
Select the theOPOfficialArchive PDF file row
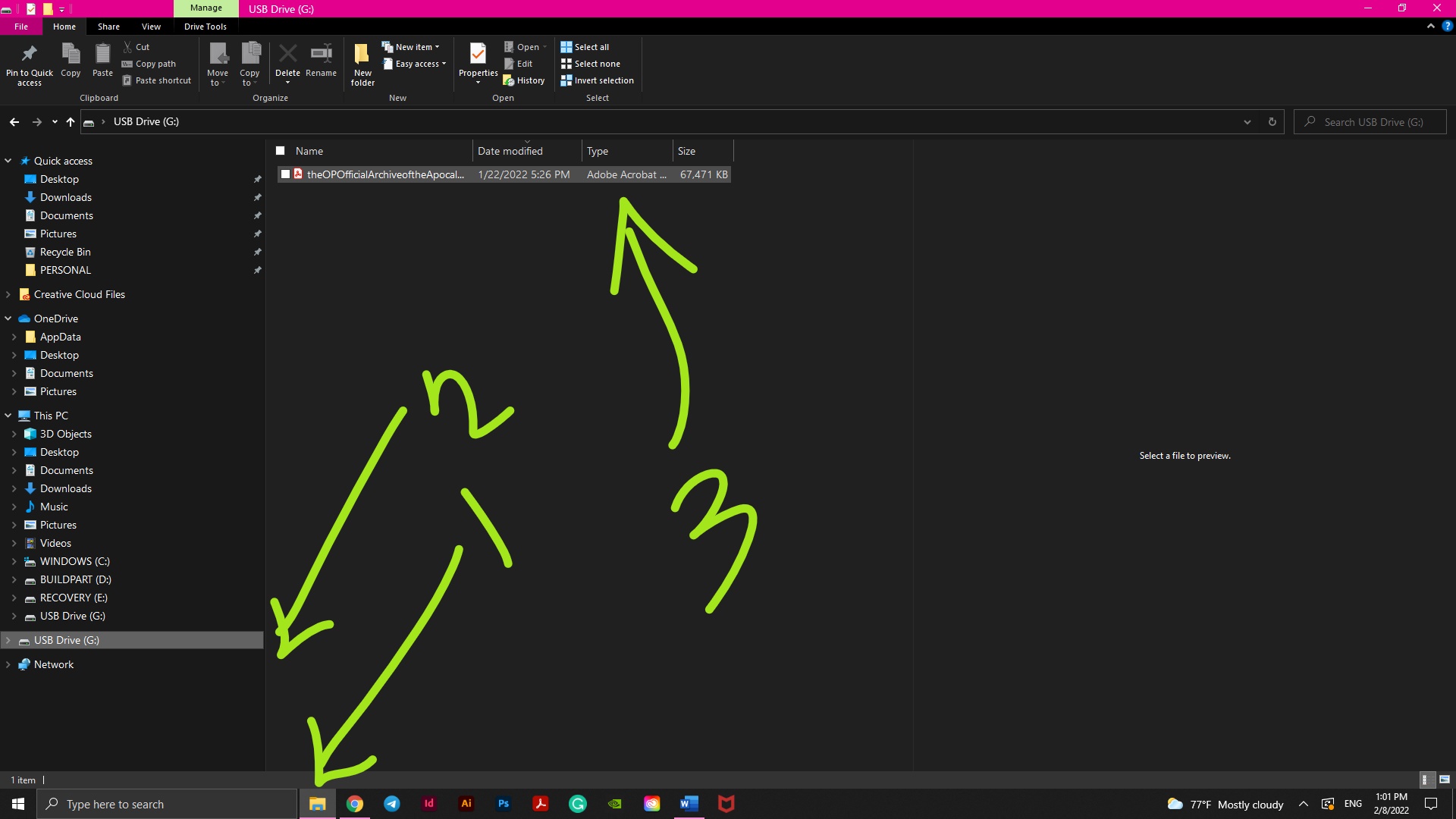click(x=504, y=174)
